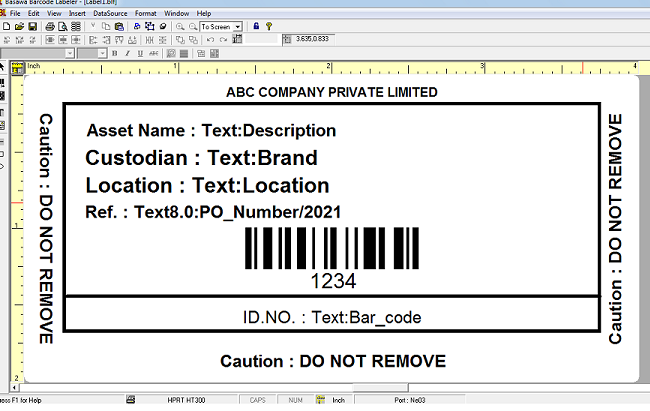Open the DataSource menu

click(x=110, y=13)
